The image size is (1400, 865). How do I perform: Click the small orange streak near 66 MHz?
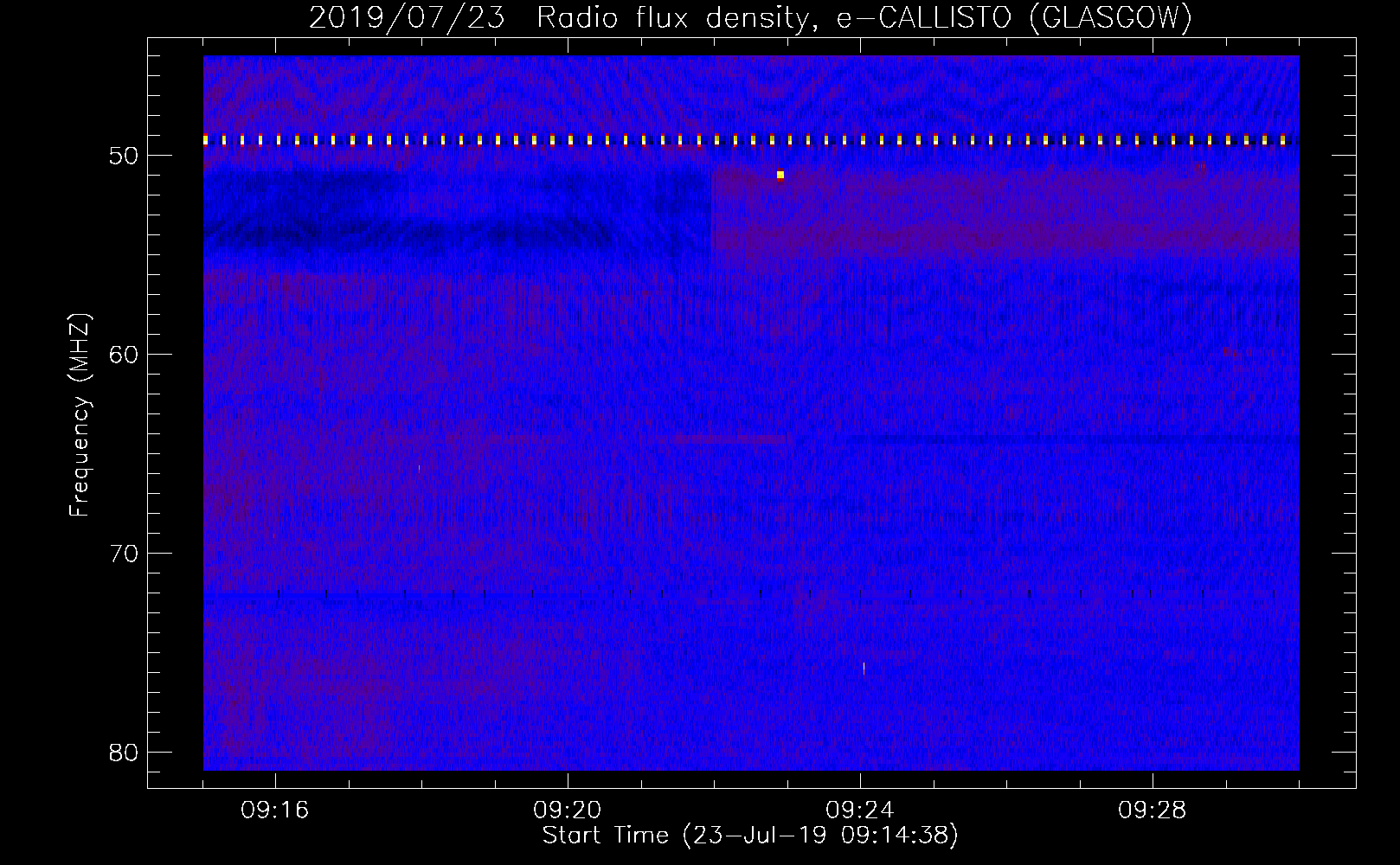[419, 469]
